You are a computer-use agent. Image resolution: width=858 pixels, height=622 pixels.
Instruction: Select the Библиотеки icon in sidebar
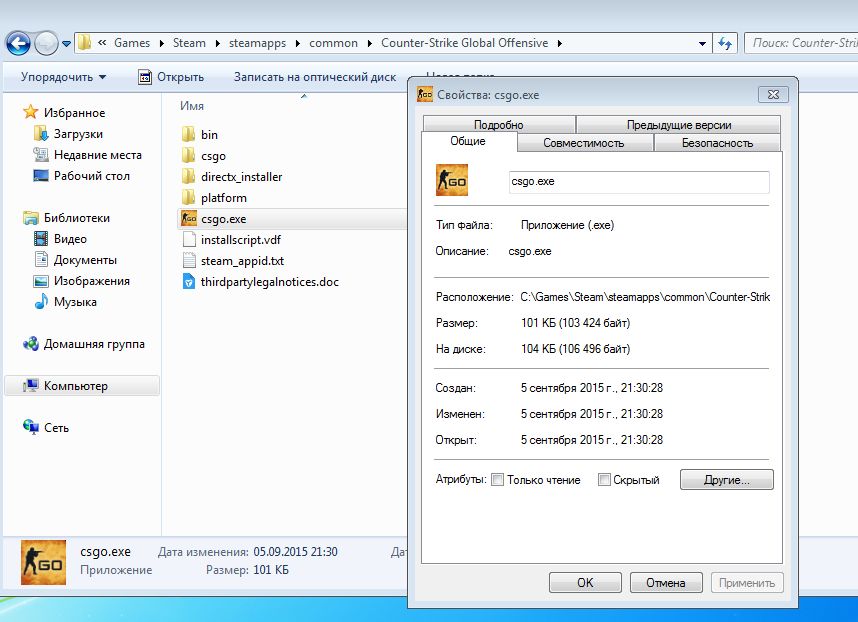click(x=31, y=218)
